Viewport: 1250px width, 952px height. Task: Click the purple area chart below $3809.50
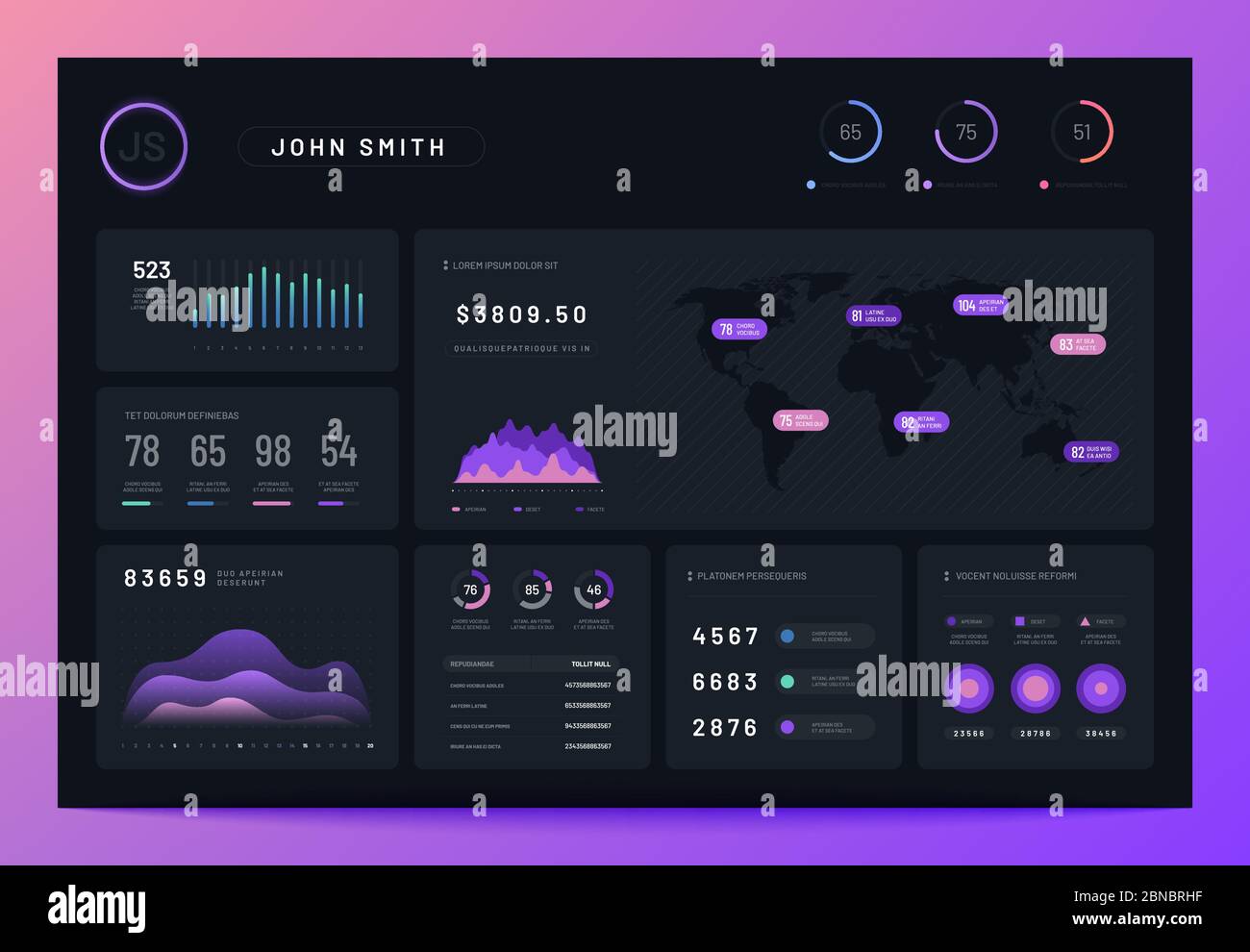[528, 451]
